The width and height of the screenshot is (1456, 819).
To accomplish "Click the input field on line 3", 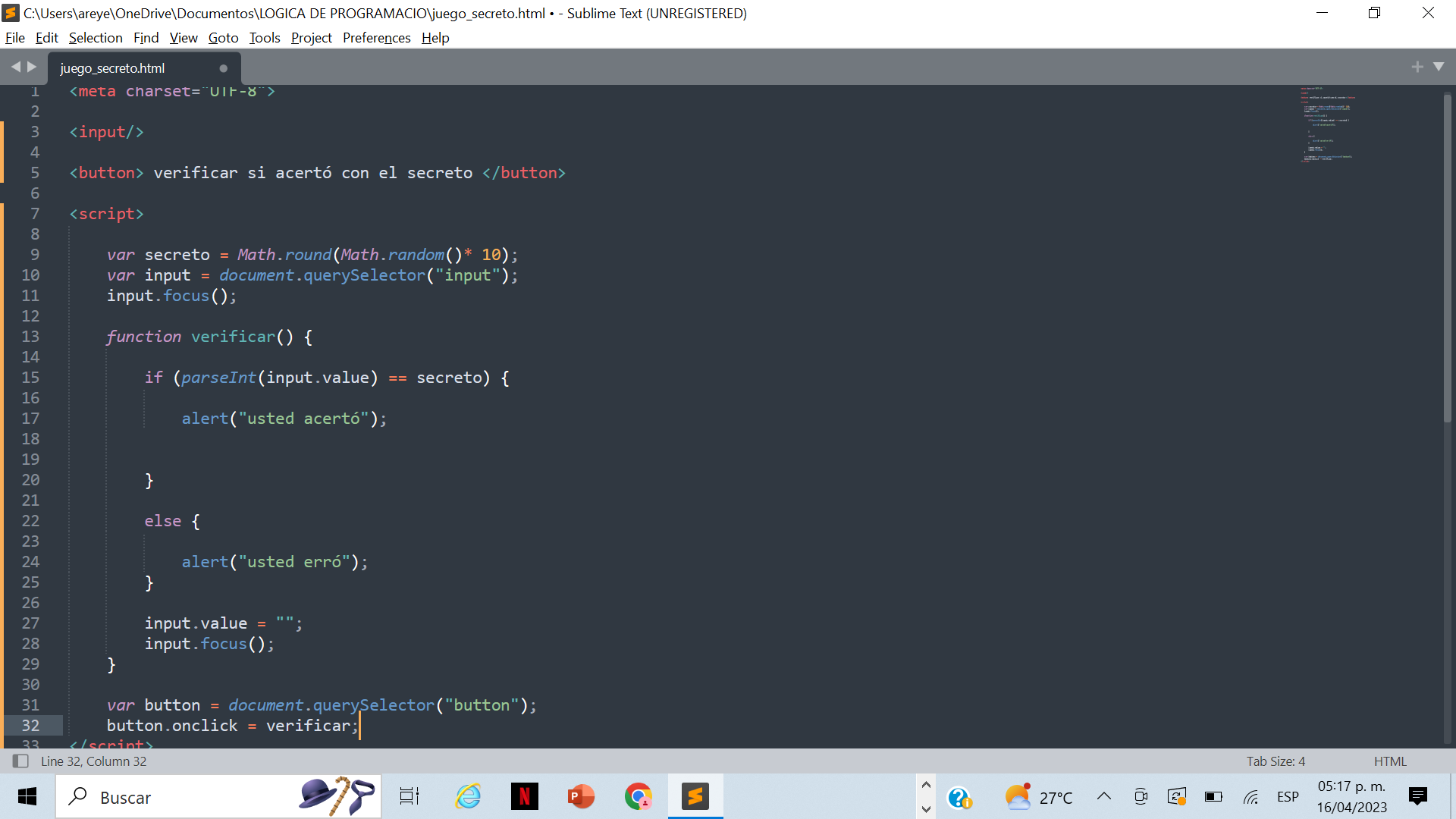I will [106, 131].
